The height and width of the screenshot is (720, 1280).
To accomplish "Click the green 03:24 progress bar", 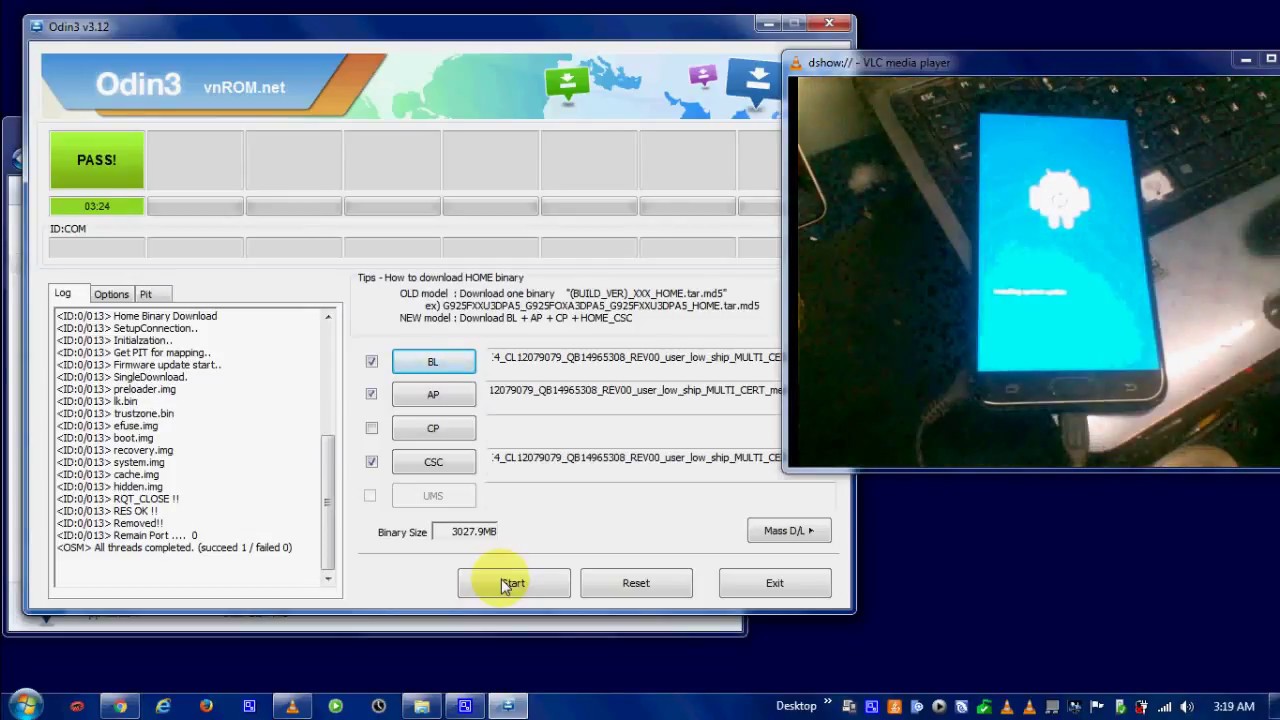I will point(97,206).
